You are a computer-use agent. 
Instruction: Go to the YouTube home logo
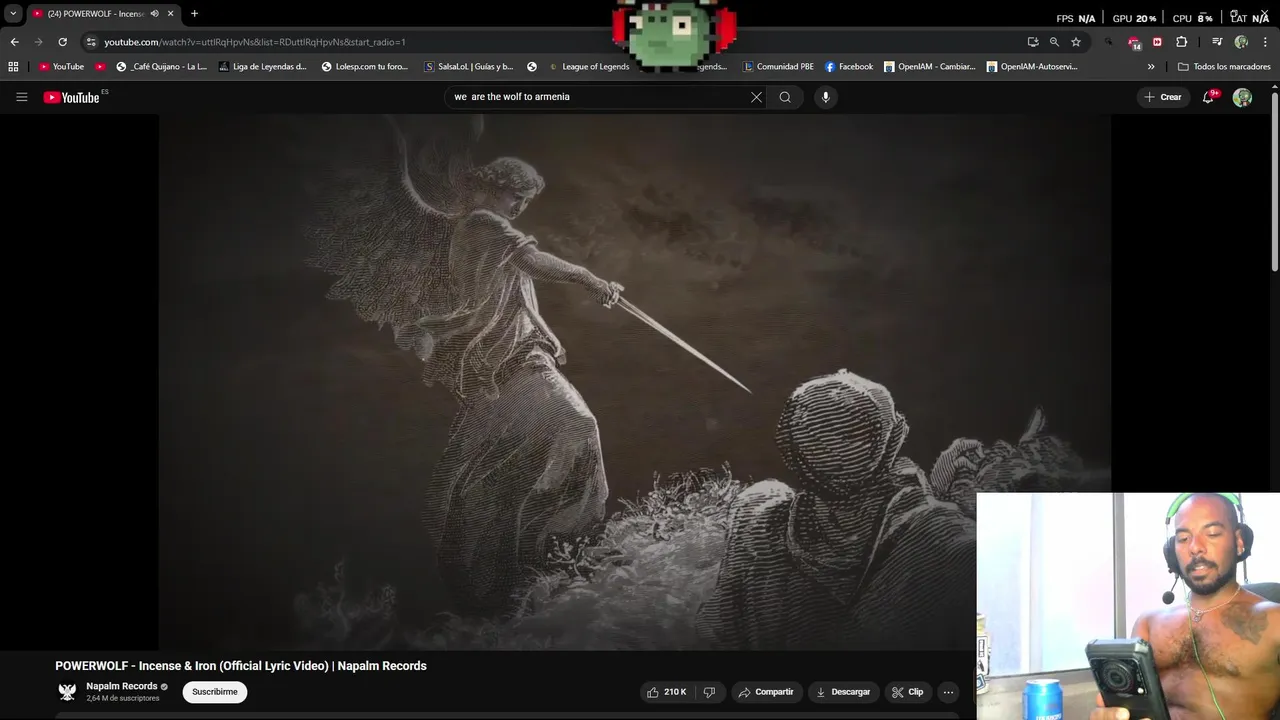[x=71, y=97]
